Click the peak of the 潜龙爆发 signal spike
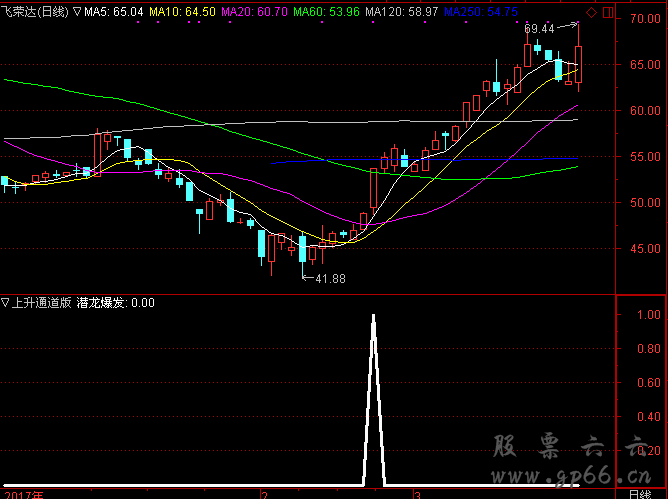Viewport: 668px width, 499px height. point(374,316)
